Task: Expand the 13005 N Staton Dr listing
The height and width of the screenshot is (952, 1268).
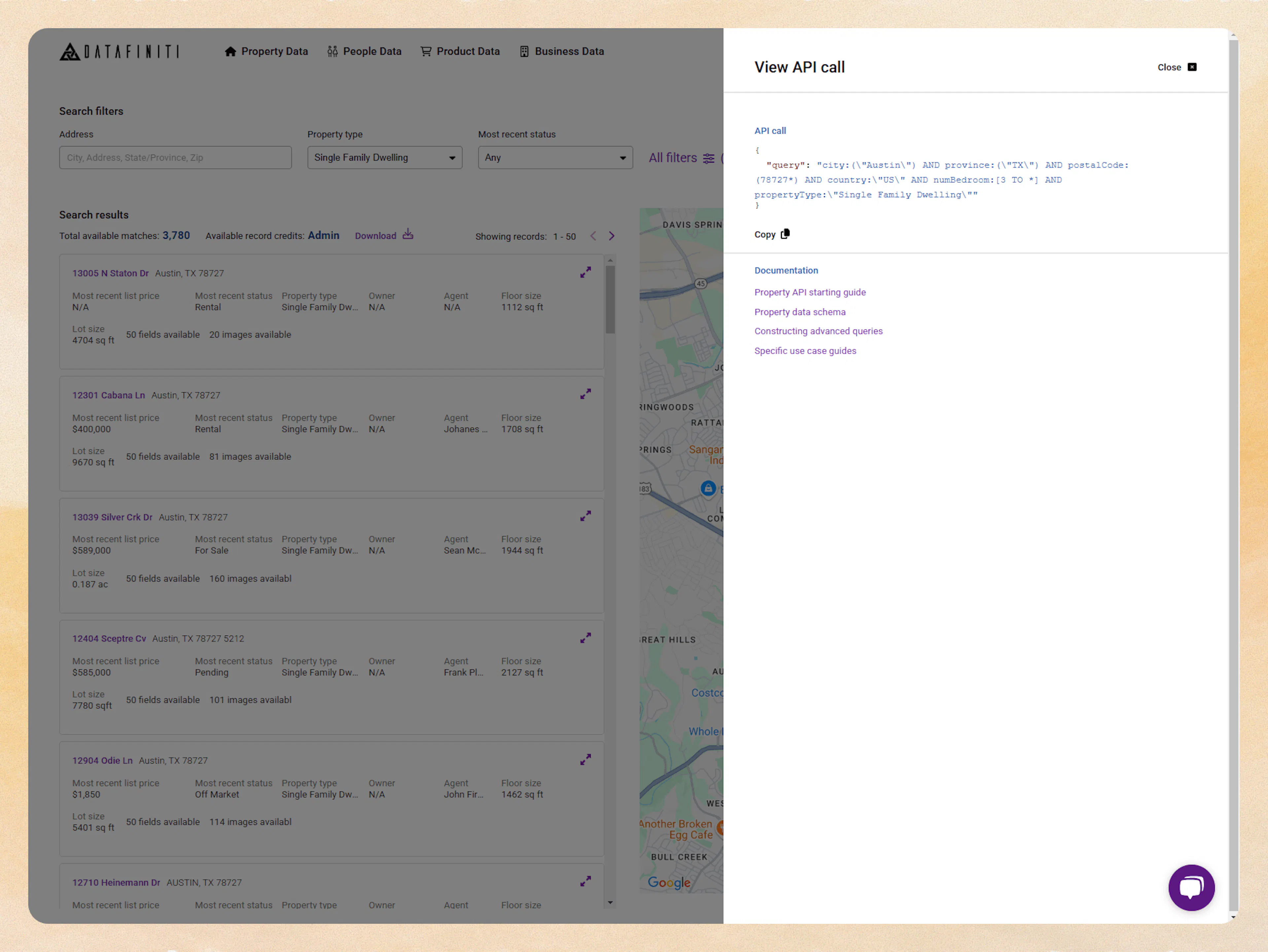Action: [x=585, y=272]
